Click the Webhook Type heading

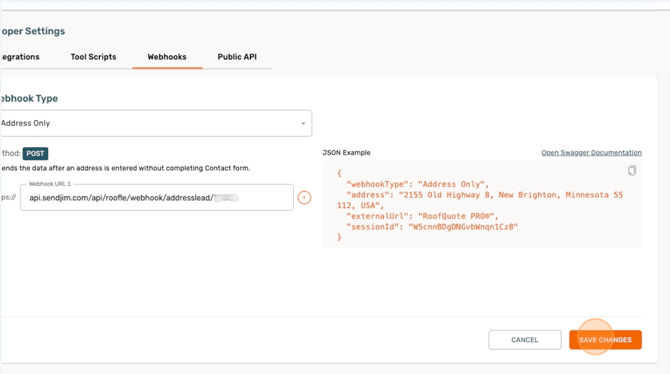click(29, 98)
